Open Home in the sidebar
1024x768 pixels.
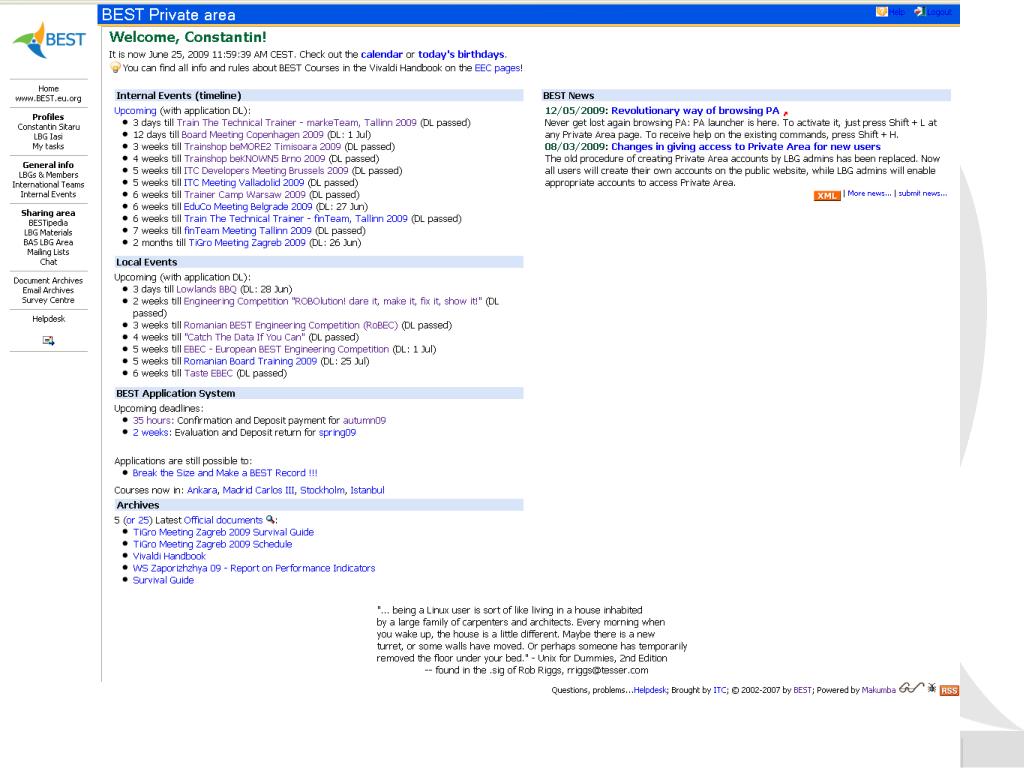pyautogui.click(x=48, y=89)
